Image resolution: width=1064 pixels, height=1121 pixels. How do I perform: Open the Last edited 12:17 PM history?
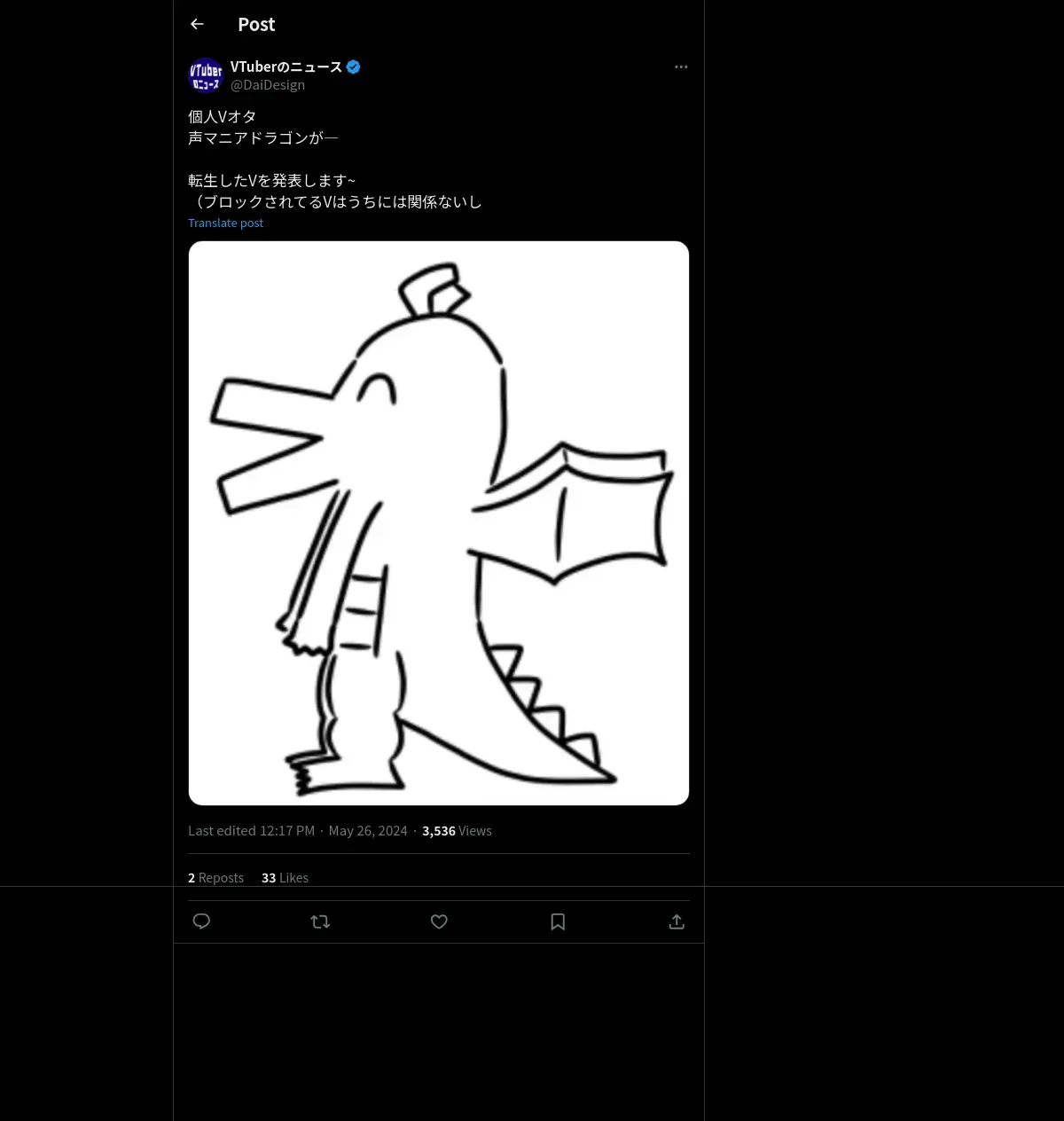tap(251, 831)
